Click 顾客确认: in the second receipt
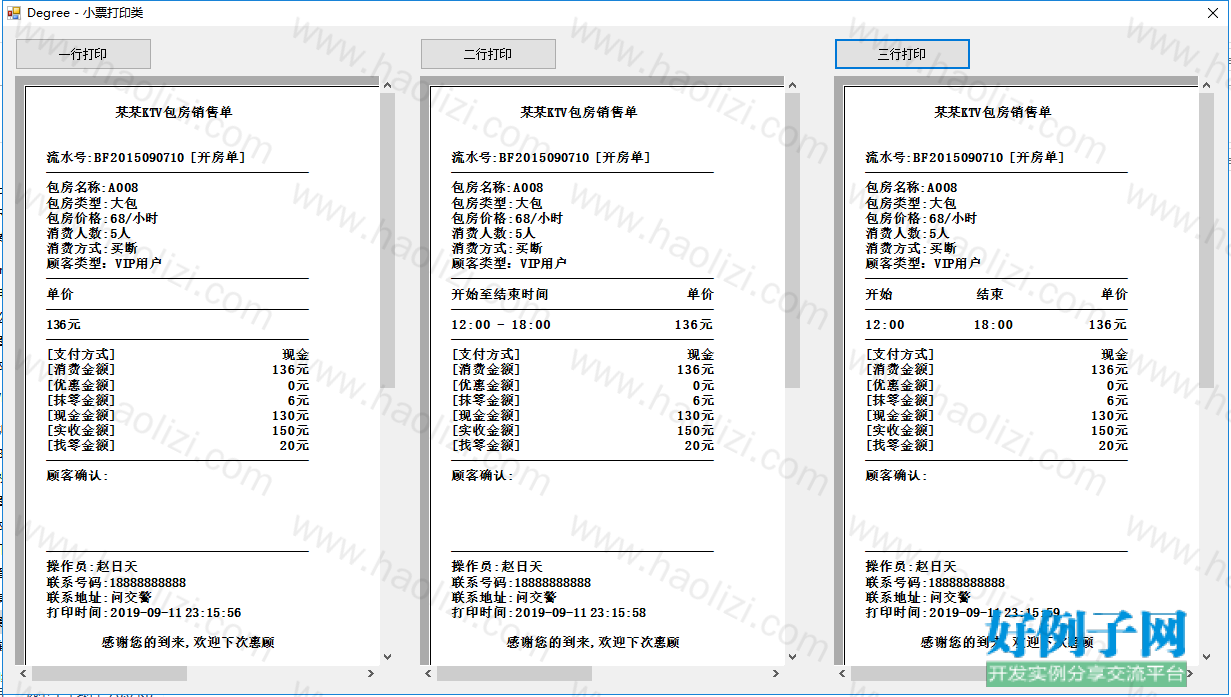The image size is (1231, 697). (x=482, y=476)
